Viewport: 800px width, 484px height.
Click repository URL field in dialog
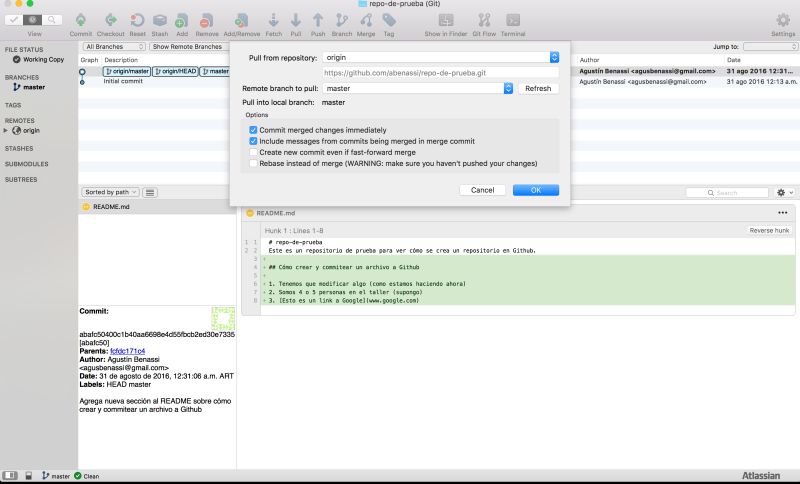pos(441,73)
